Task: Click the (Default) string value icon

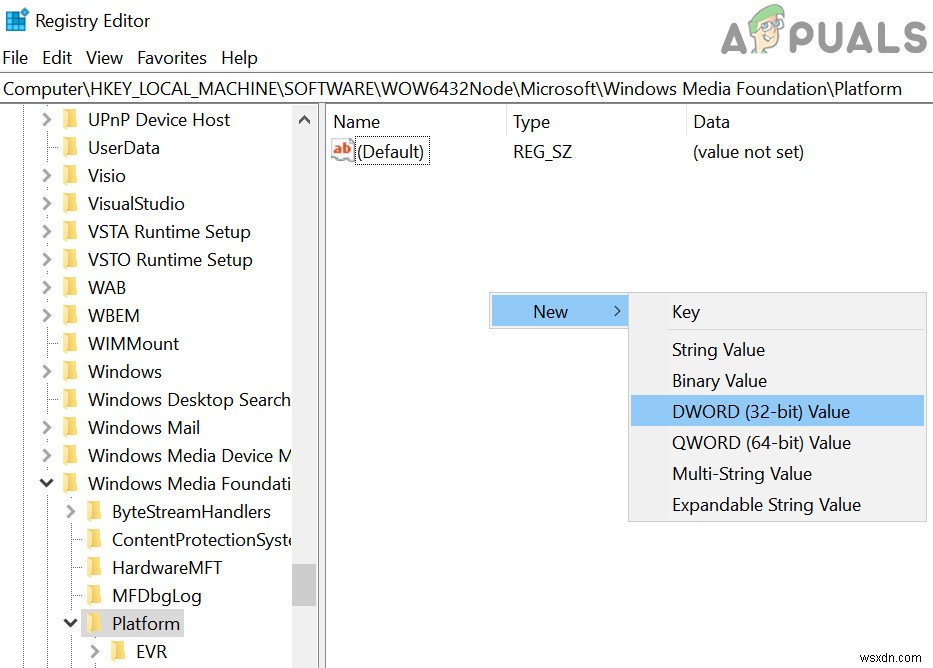Action: click(x=342, y=151)
